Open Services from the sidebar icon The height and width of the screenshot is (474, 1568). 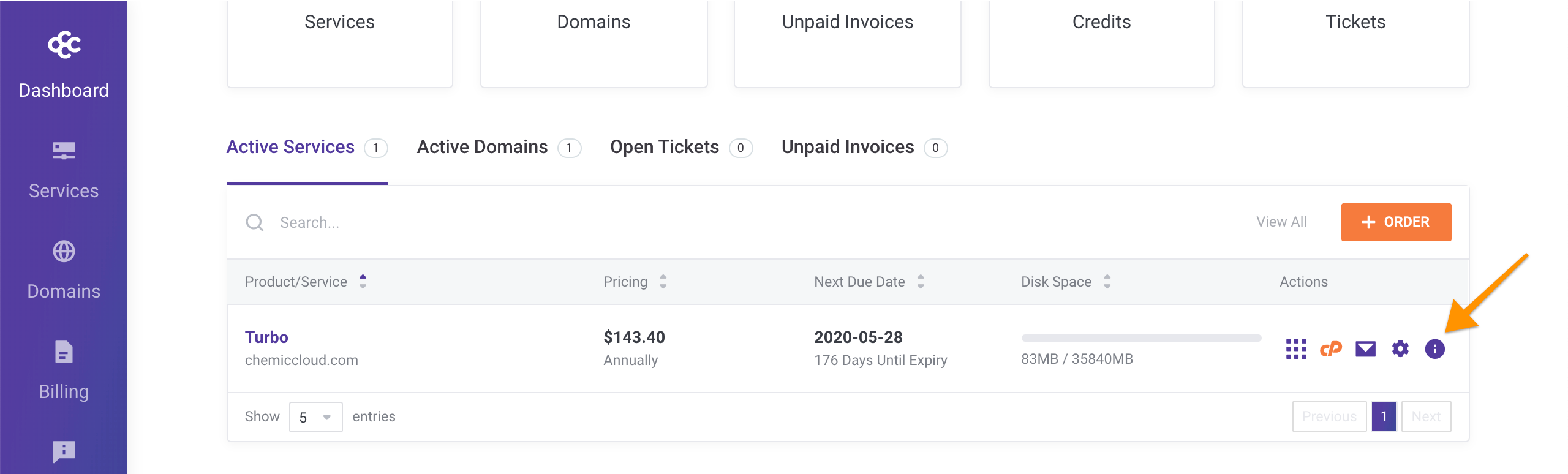pos(64,151)
